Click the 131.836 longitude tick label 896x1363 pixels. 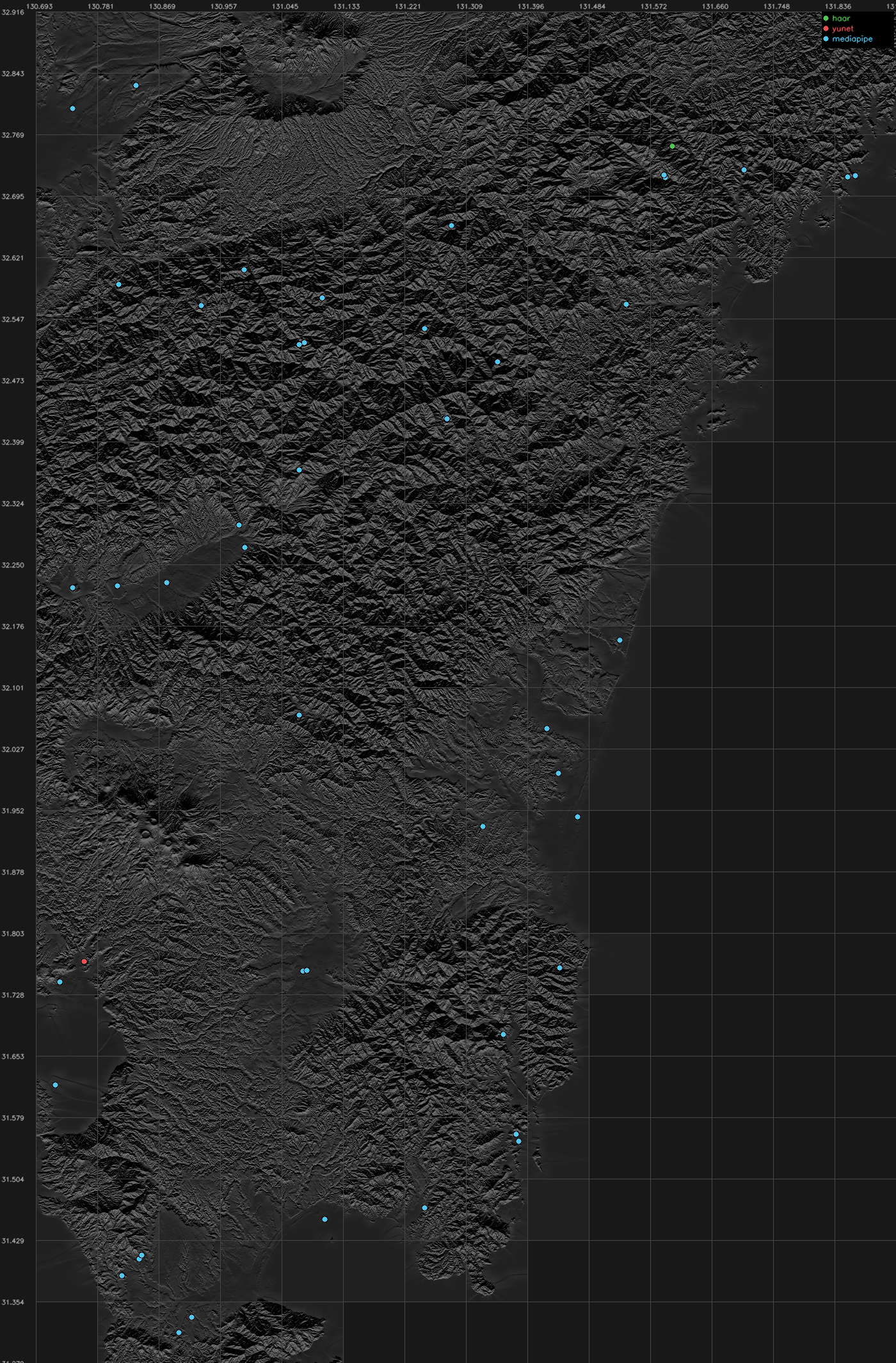click(x=838, y=6)
